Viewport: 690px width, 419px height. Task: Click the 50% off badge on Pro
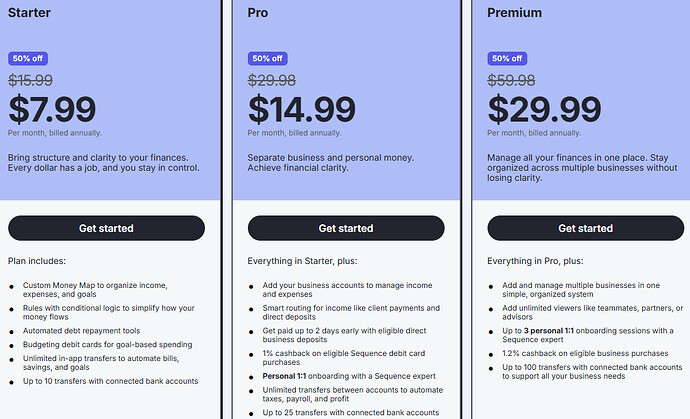coord(267,58)
